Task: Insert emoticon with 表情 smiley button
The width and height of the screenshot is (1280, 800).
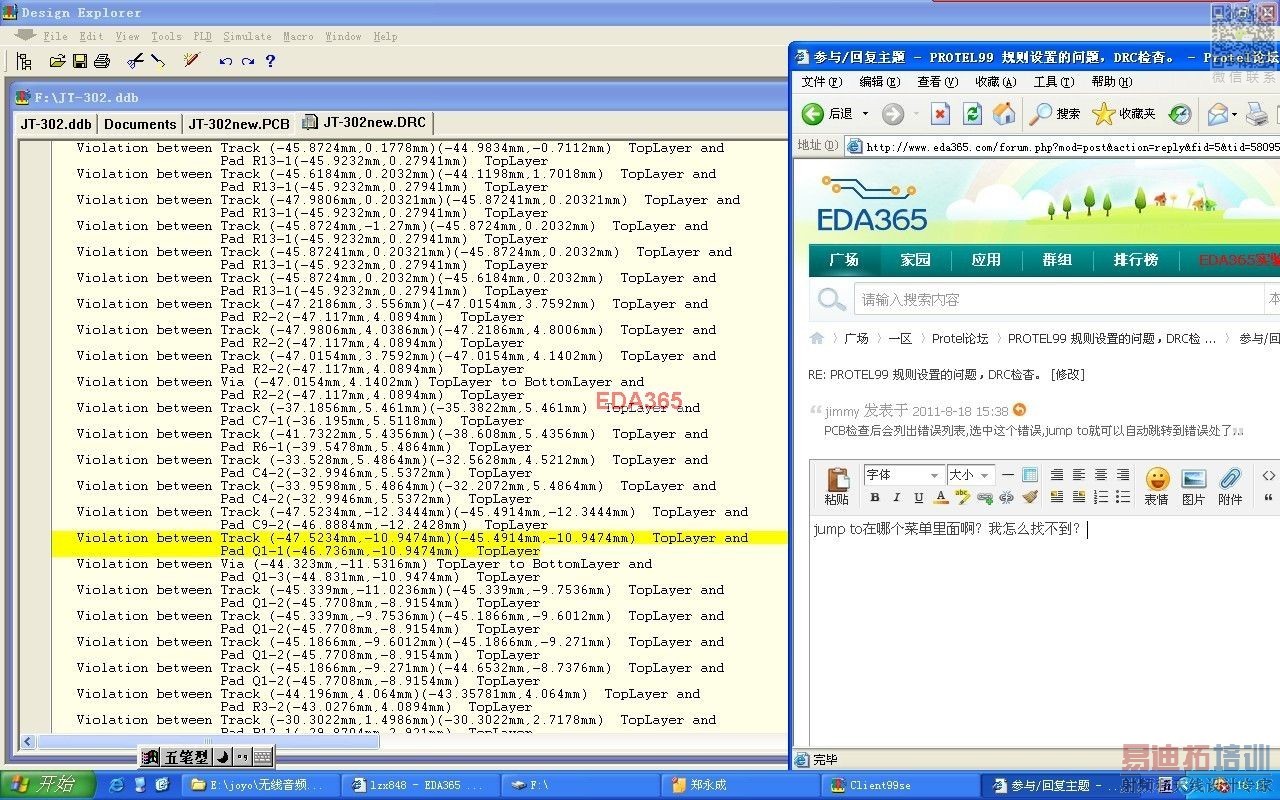Action: [x=1156, y=486]
